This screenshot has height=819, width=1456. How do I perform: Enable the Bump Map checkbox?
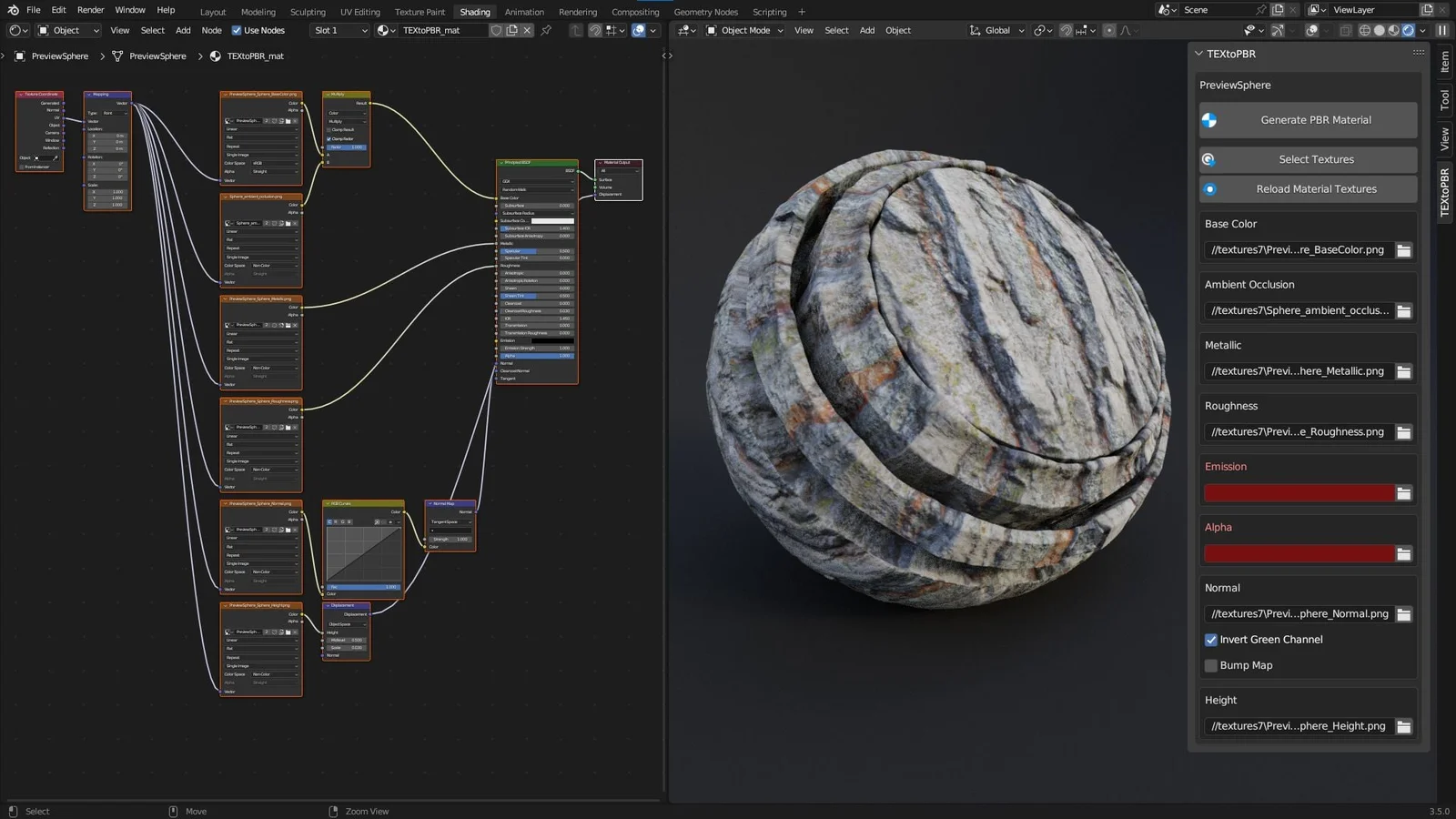pos(1211,666)
